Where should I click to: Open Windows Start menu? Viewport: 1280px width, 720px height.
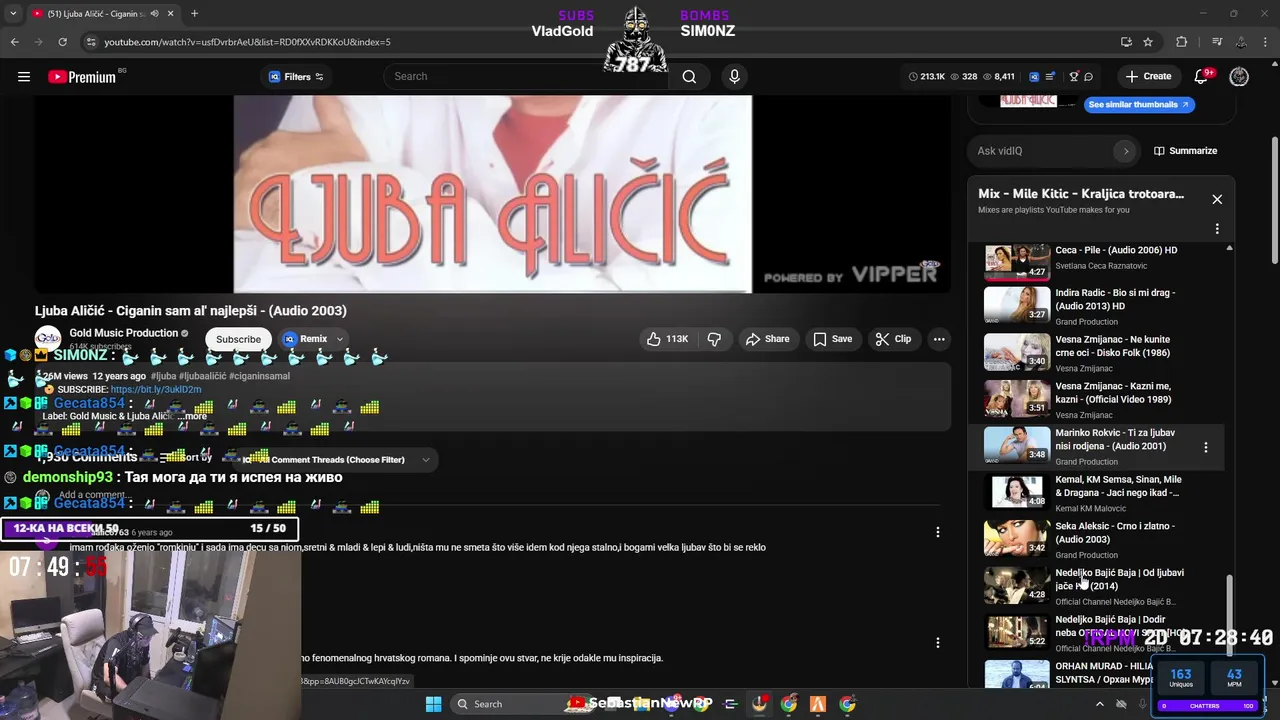433,704
